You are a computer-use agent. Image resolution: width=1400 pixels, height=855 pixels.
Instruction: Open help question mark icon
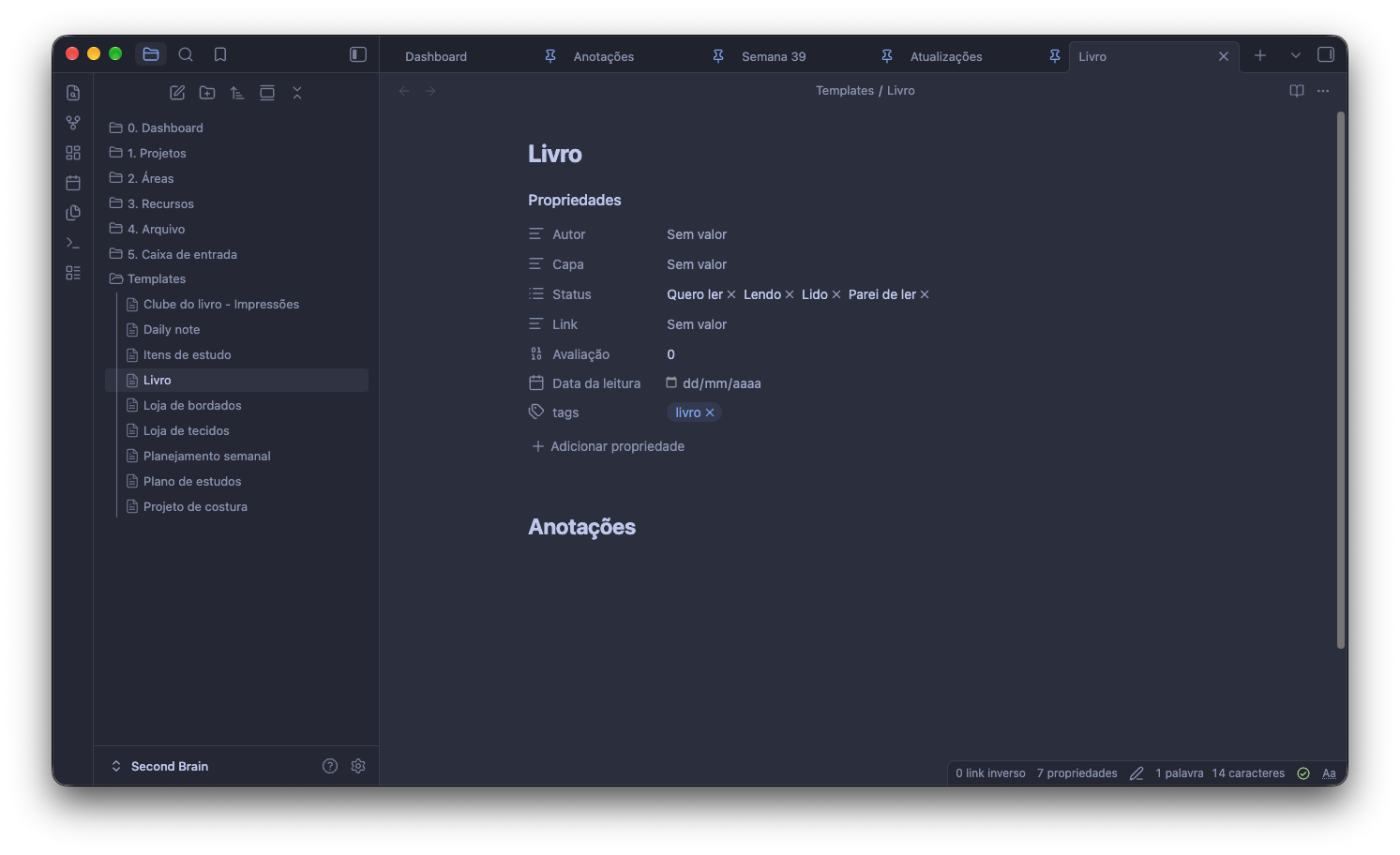coord(330,766)
